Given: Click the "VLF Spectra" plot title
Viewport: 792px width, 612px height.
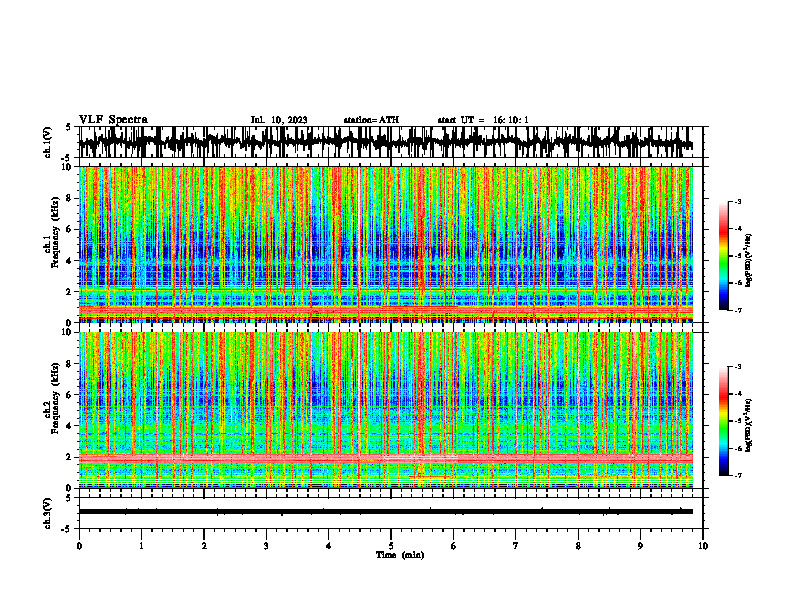Looking at the screenshot, I should (113, 120).
